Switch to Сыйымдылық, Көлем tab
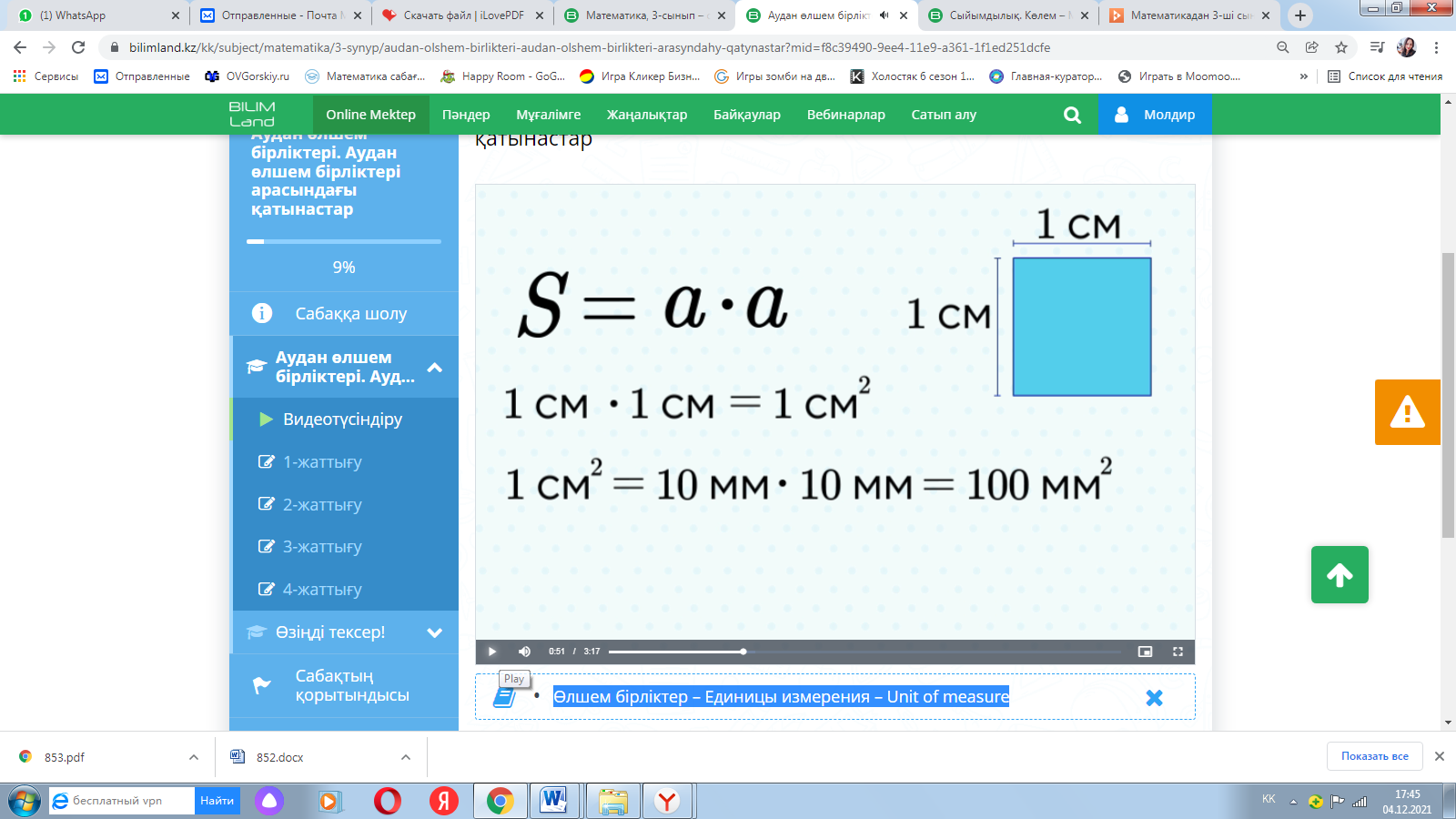Image resolution: width=1456 pixels, height=819 pixels. tap(1008, 15)
